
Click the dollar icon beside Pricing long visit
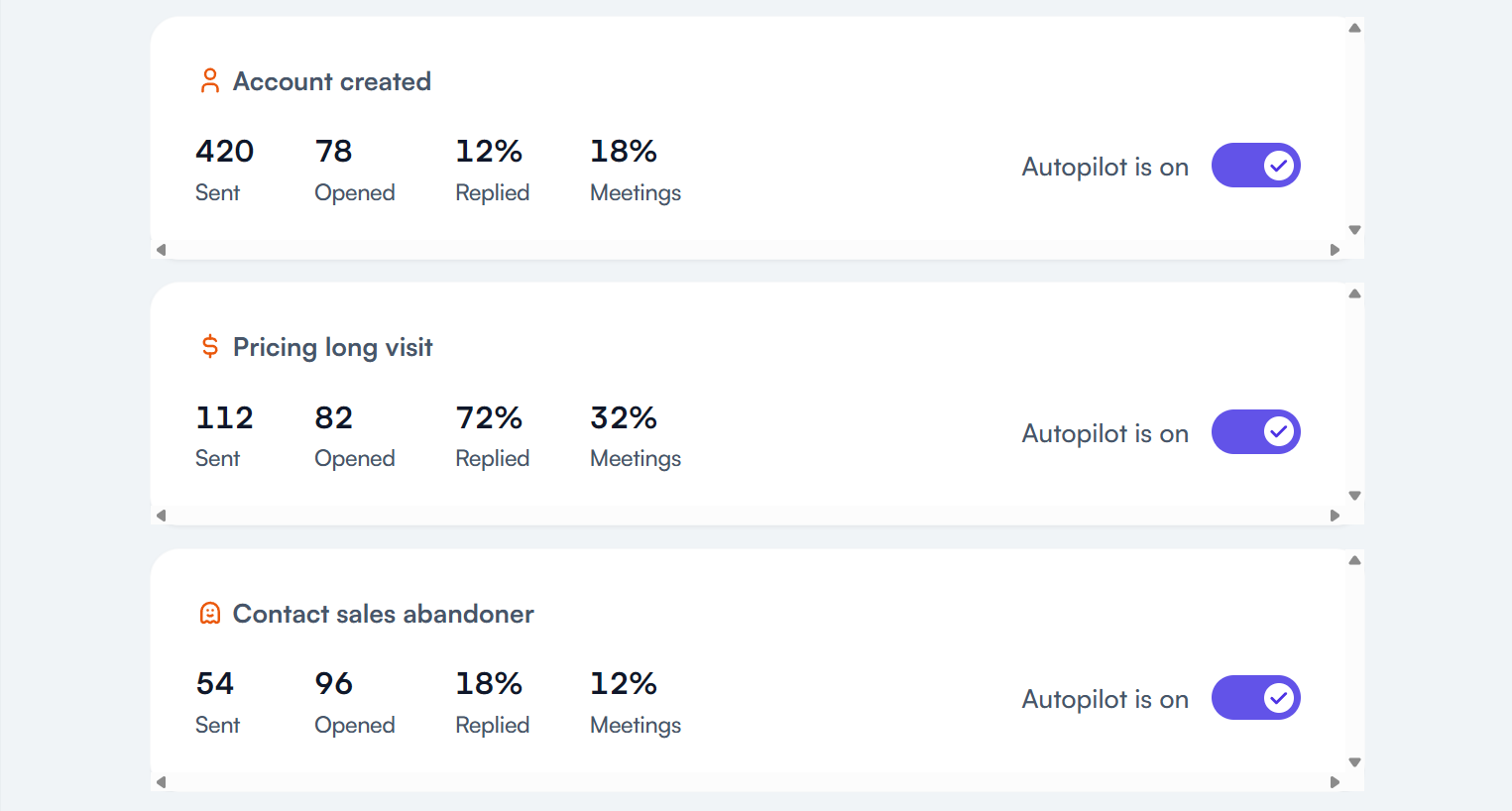209,347
